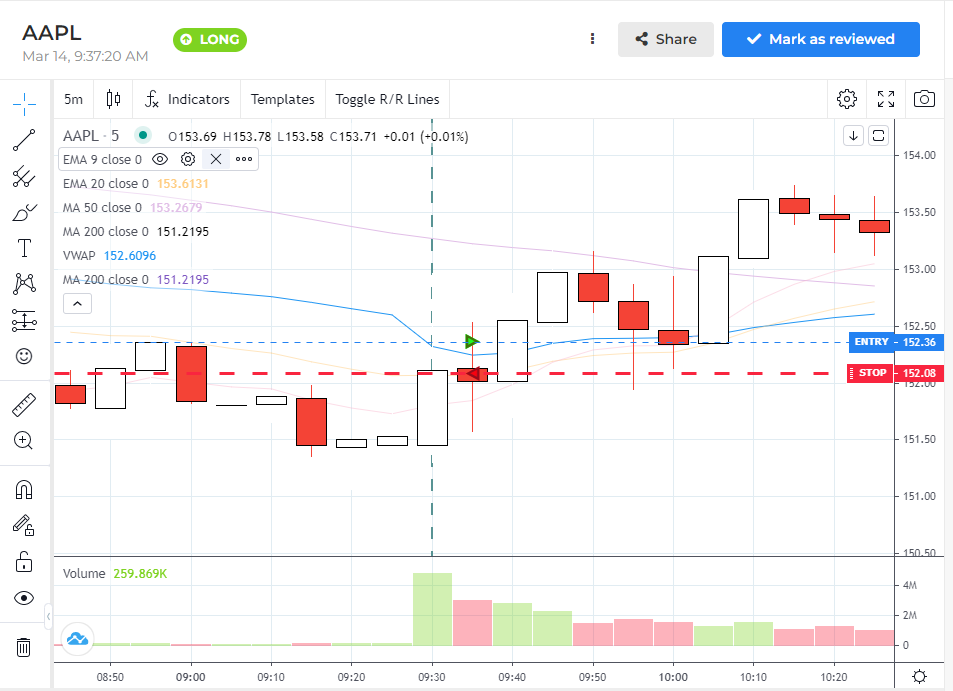The height and width of the screenshot is (691, 953).
Task: Collapse the indicator legend list
Action: (78, 303)
